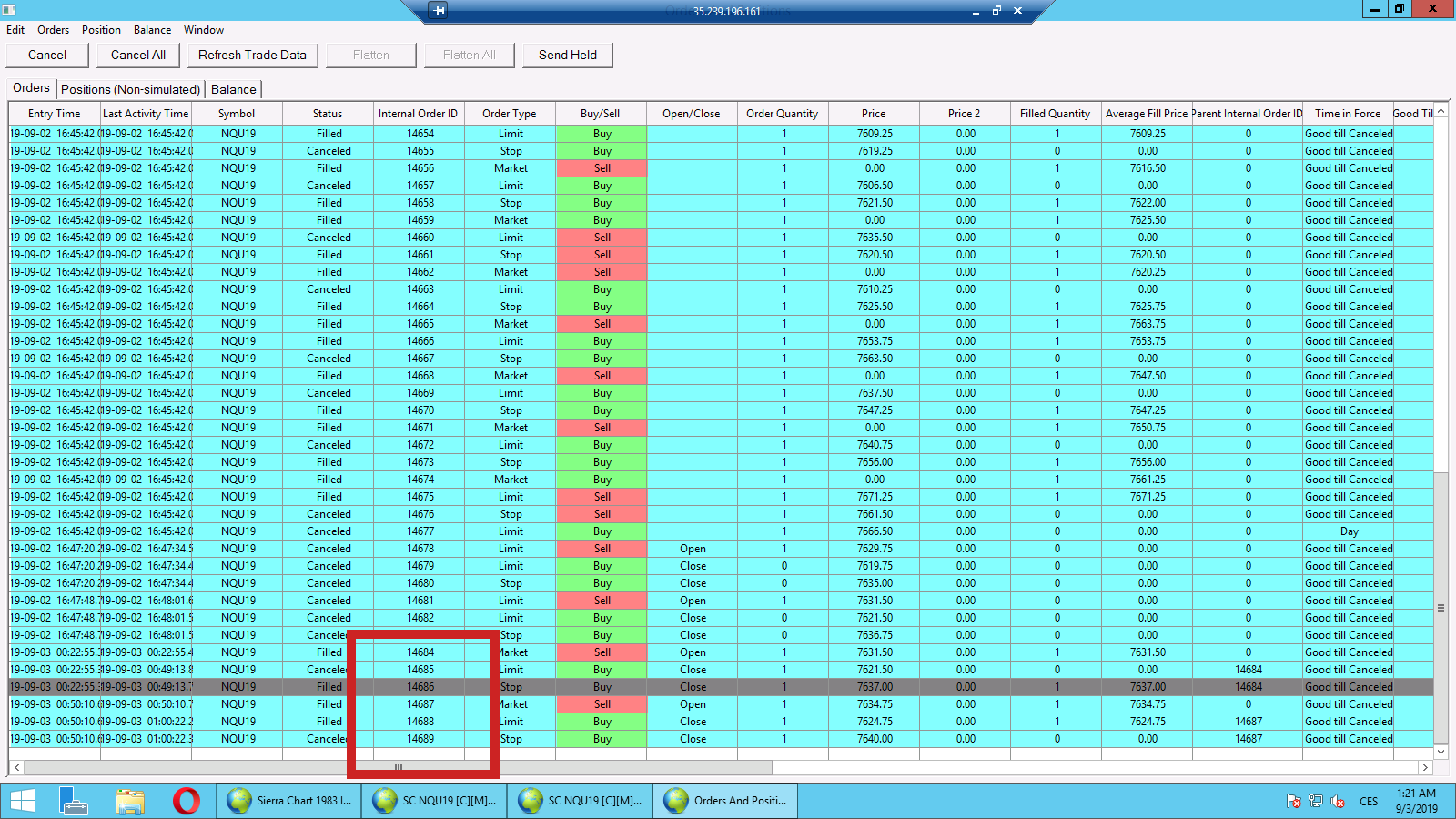Sort by Order Quantity column header
The image size is (1456, 819).
pos(783,114)
